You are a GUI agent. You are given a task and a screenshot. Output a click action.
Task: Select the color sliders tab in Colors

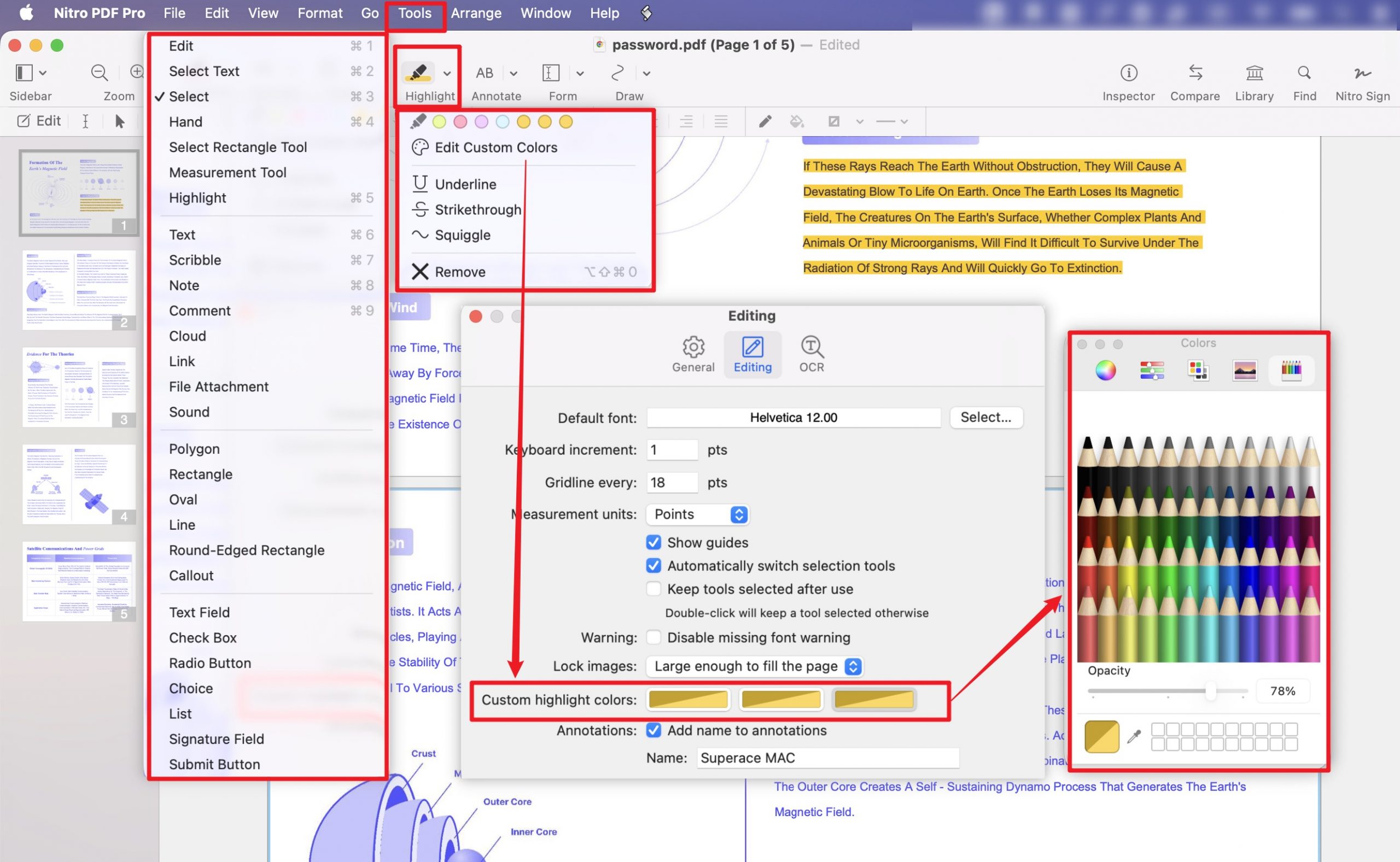click(1151, 371)
